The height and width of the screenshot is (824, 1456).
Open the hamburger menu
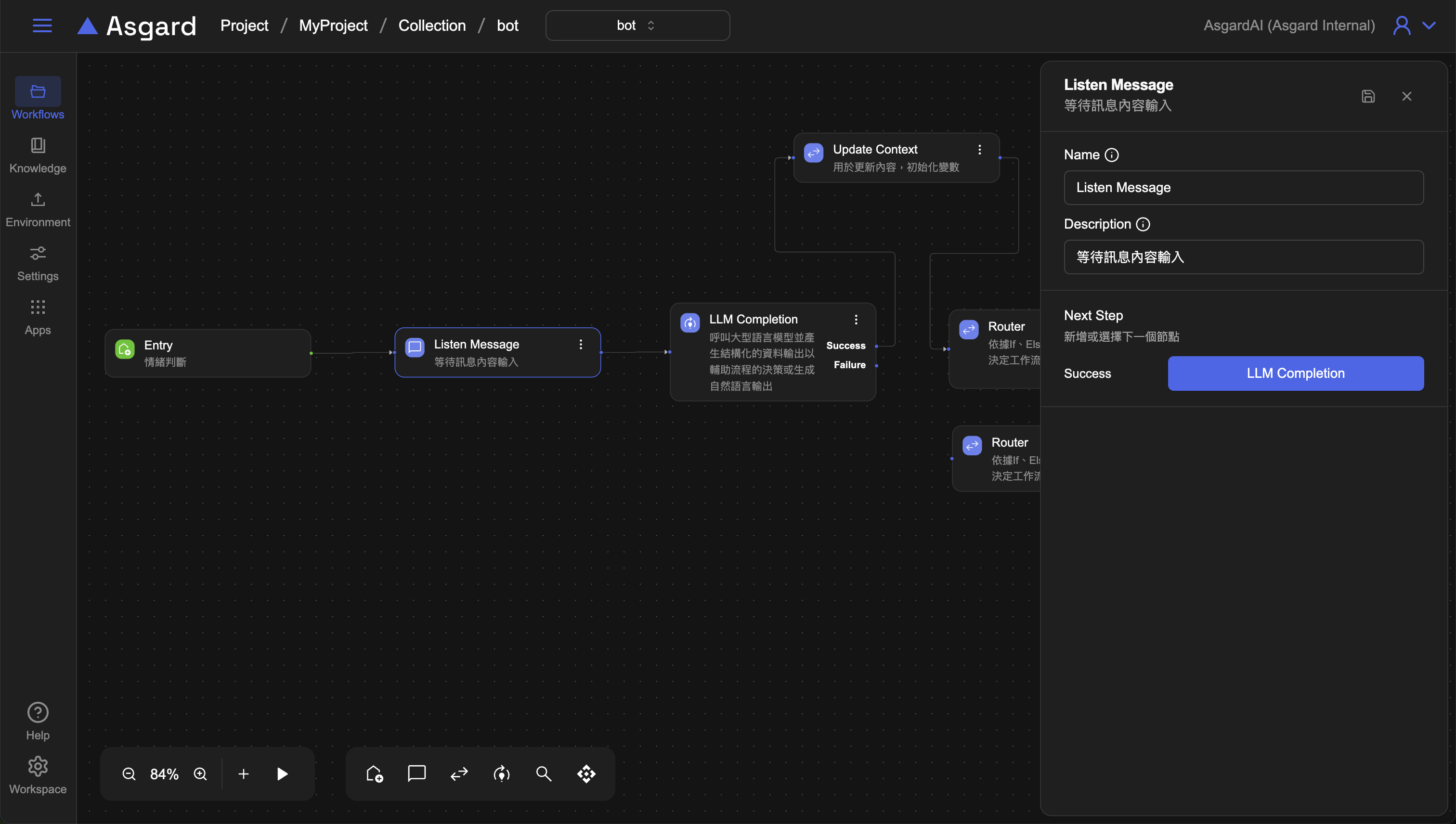[42, 26]
